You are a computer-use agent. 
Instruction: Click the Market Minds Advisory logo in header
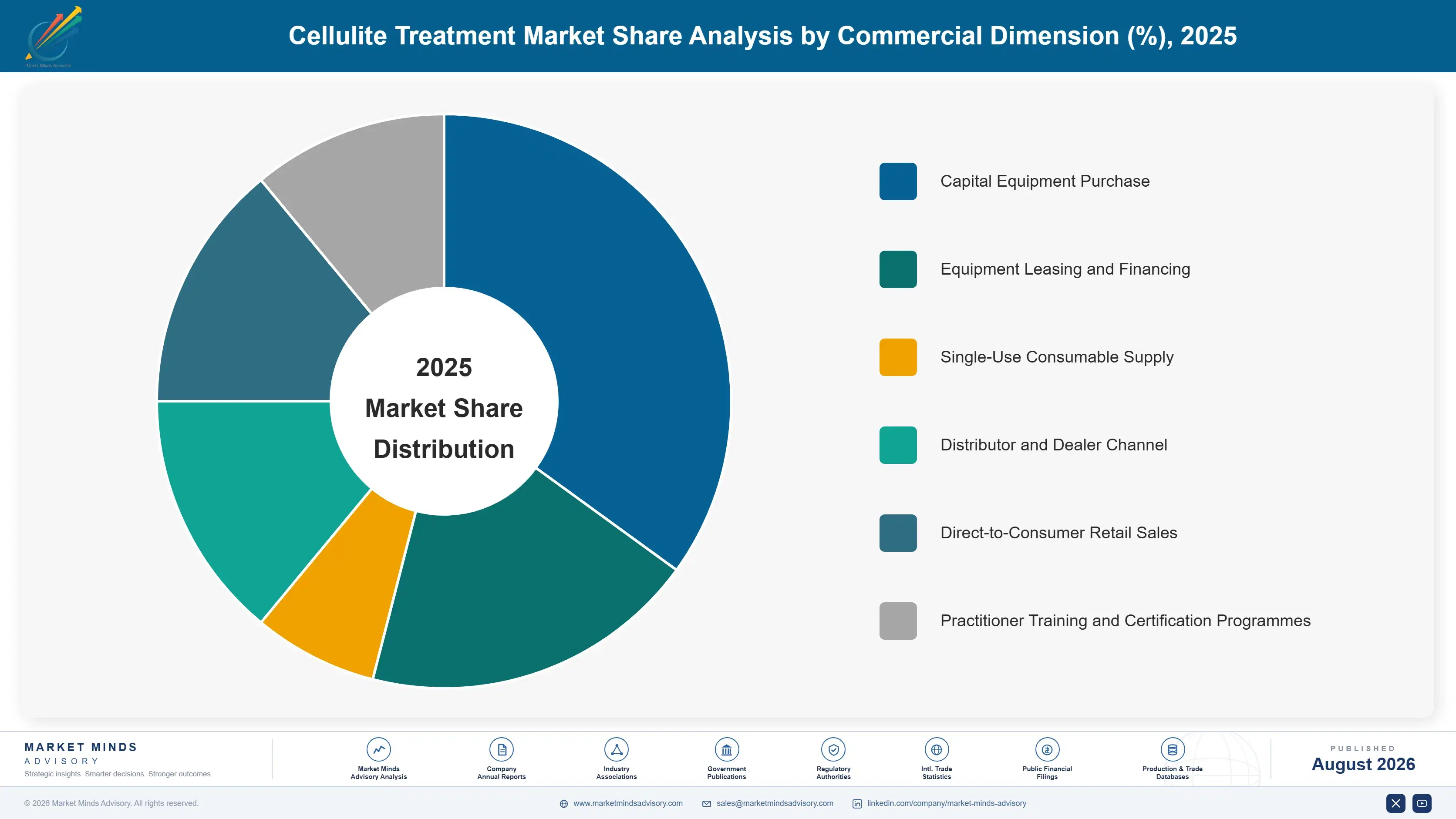[x=53, y=37]
